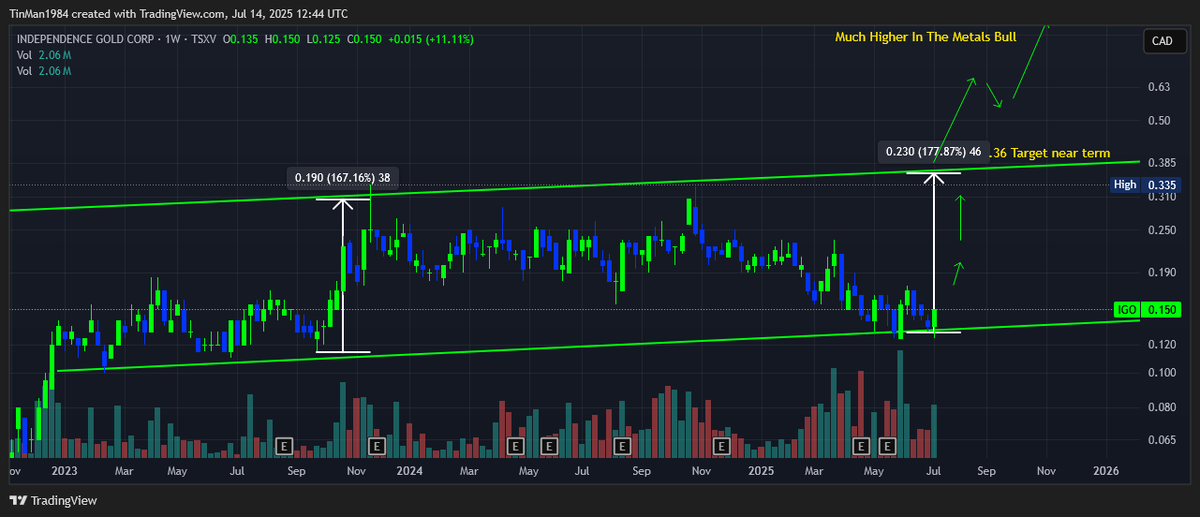Image resolution: width=1200 pixels, height=517 pixels.
Task: Click the 0.120 price axis label
Action: pos(1162,345)
